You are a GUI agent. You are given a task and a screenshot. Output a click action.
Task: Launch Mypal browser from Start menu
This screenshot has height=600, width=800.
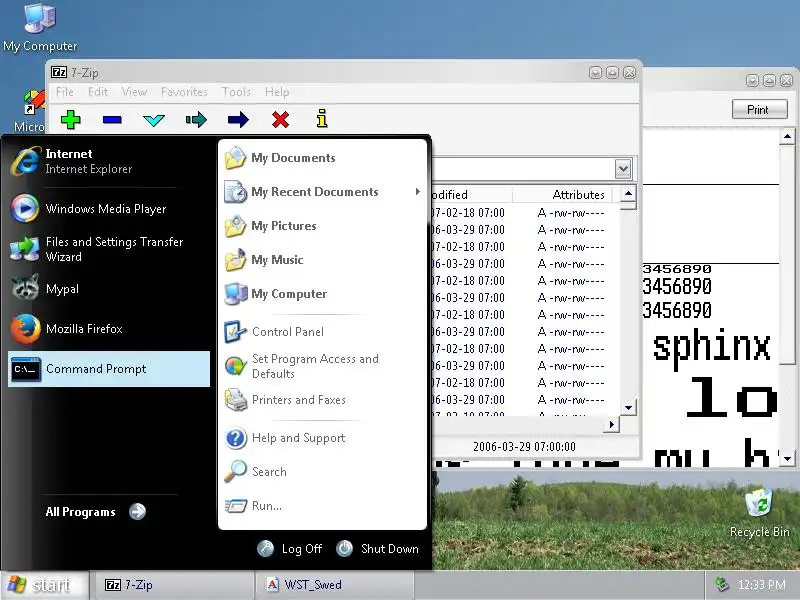109,289
